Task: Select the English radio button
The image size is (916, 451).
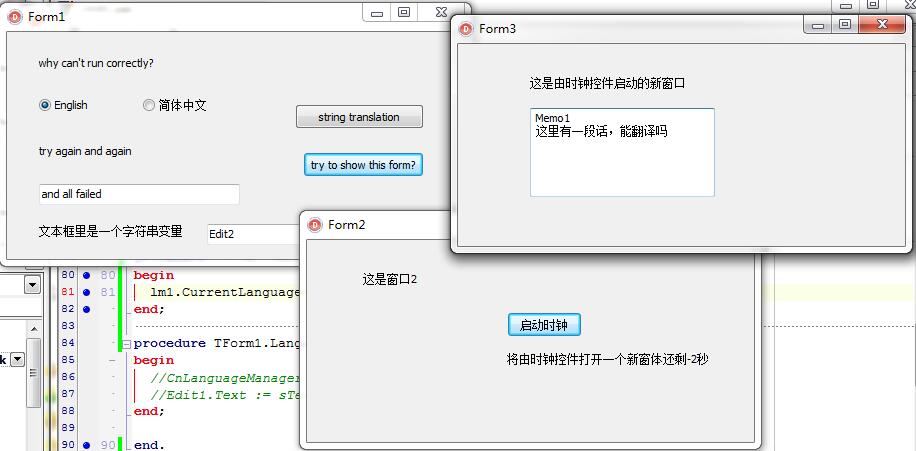Action: pos(45,105)
